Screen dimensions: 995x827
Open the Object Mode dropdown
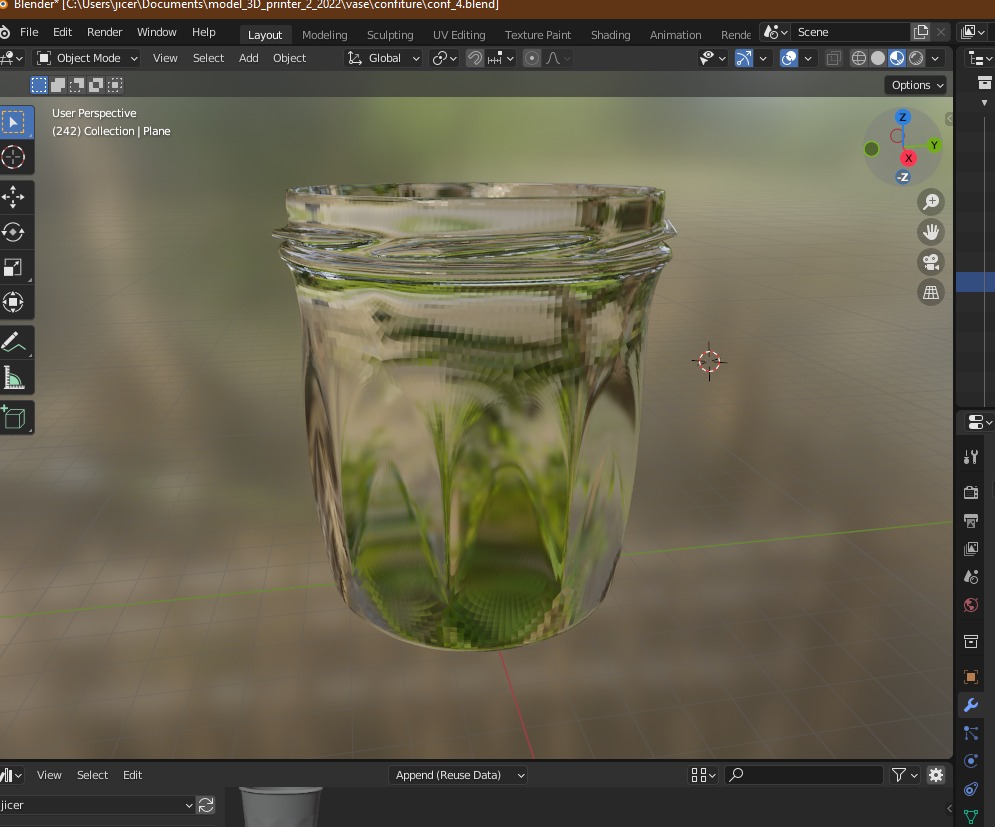coord(88,58)
